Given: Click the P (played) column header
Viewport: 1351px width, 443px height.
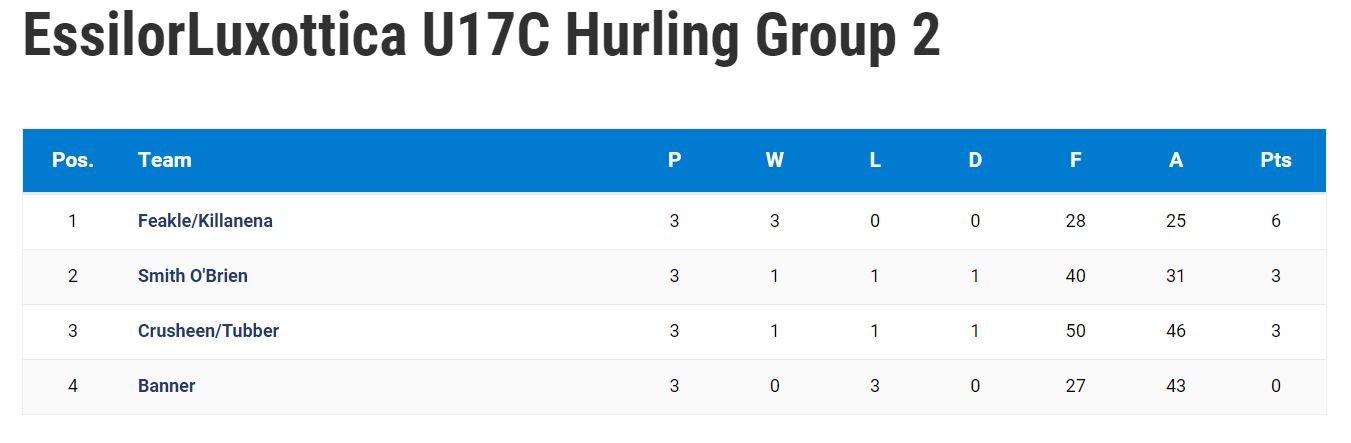Looking at the screenshot, I should (x=675, y=160).
